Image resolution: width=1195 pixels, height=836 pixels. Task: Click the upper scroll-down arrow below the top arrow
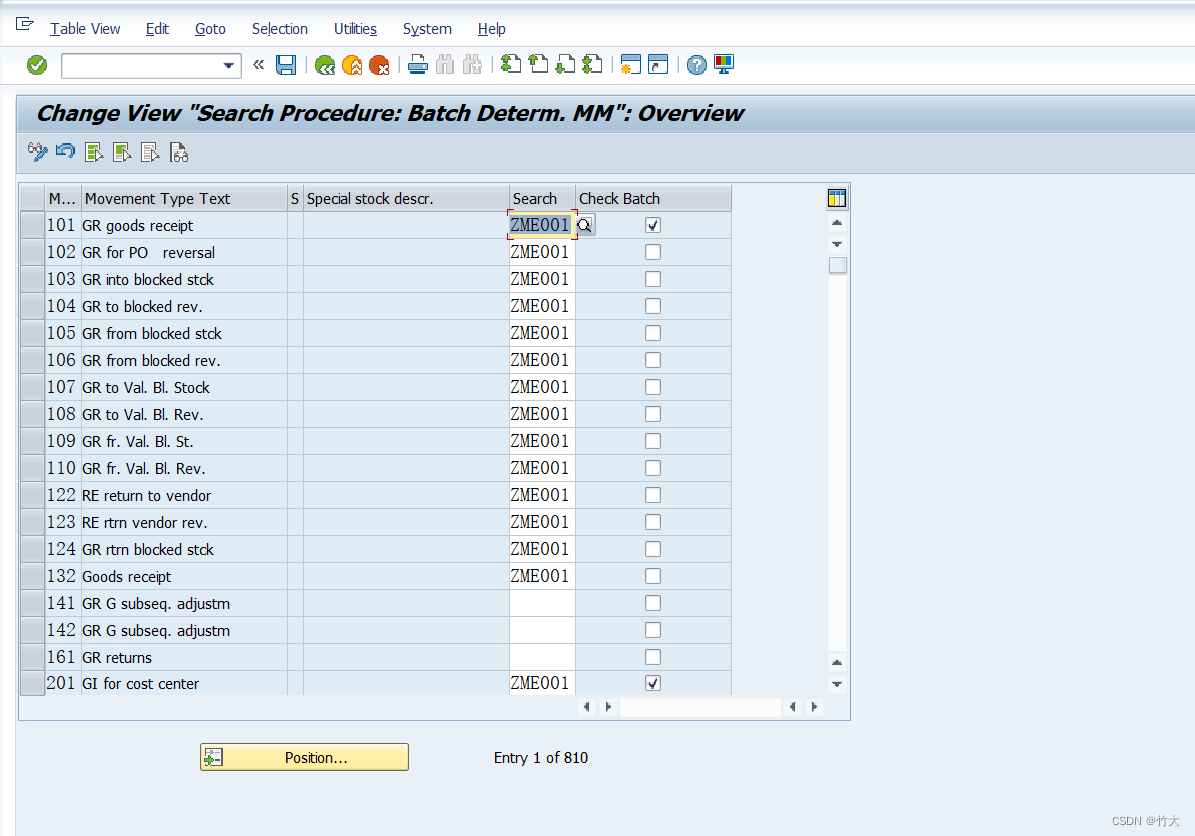click(837, 245)
